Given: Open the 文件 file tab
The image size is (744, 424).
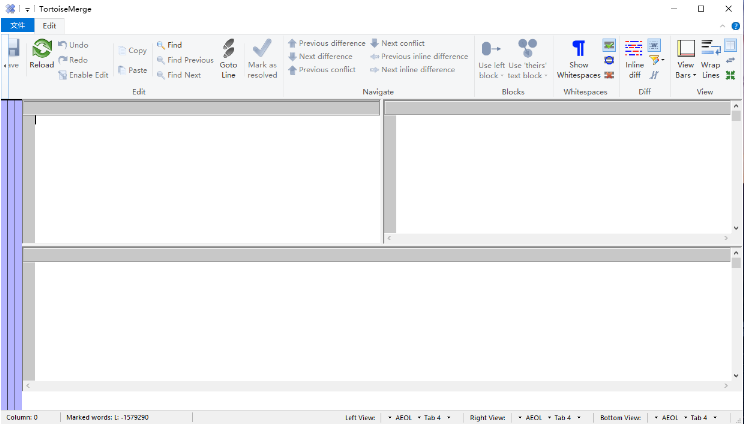Looking at the screenshot, I should [x=18, y=26].
